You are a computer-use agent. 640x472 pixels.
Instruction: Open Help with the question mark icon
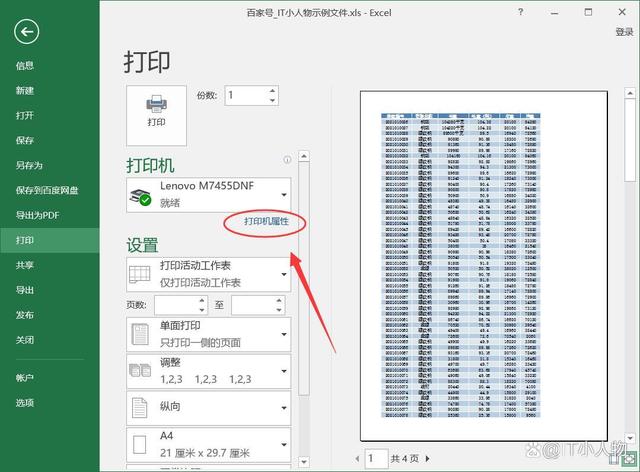pyautogui.click(x=520, y=11)
